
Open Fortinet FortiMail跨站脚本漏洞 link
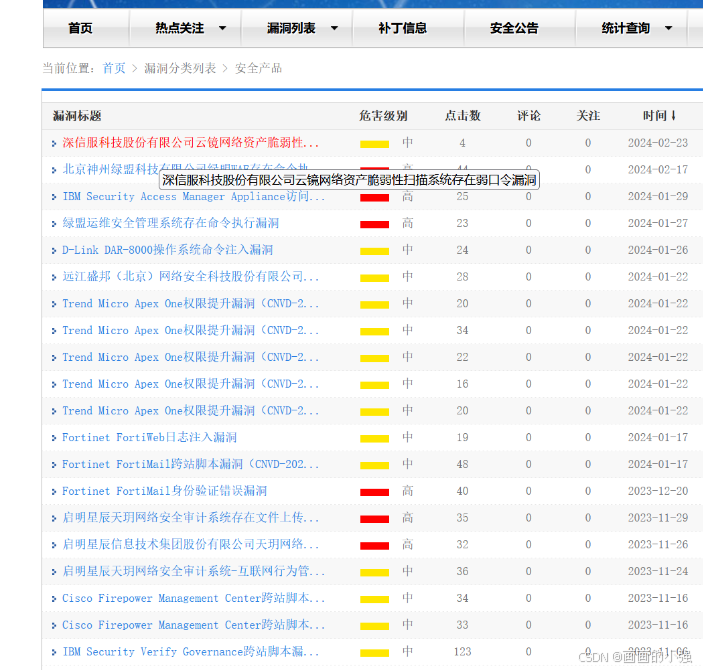click(x=191, y=464)
